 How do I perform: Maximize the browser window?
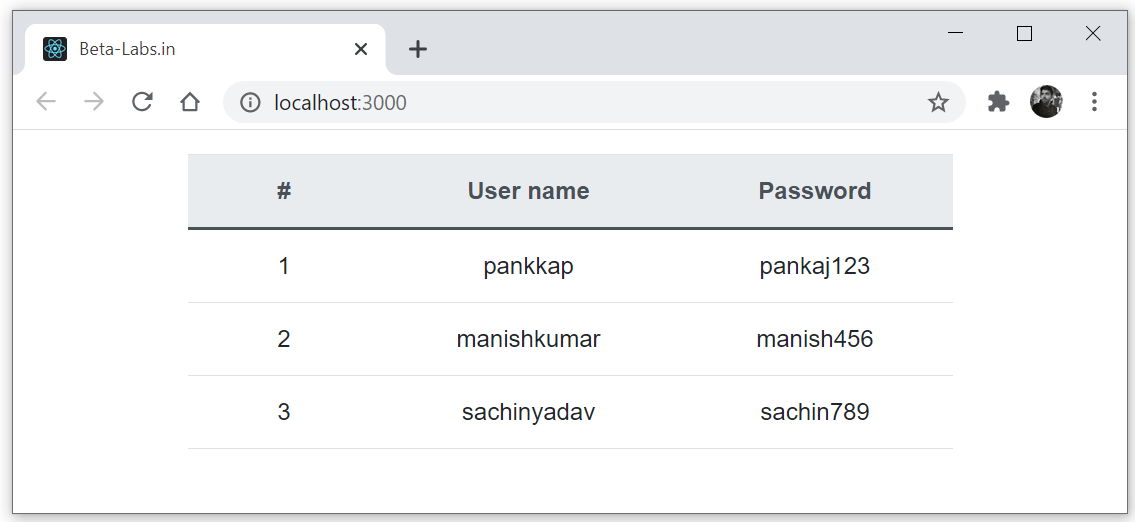(x=1024, y=34)
